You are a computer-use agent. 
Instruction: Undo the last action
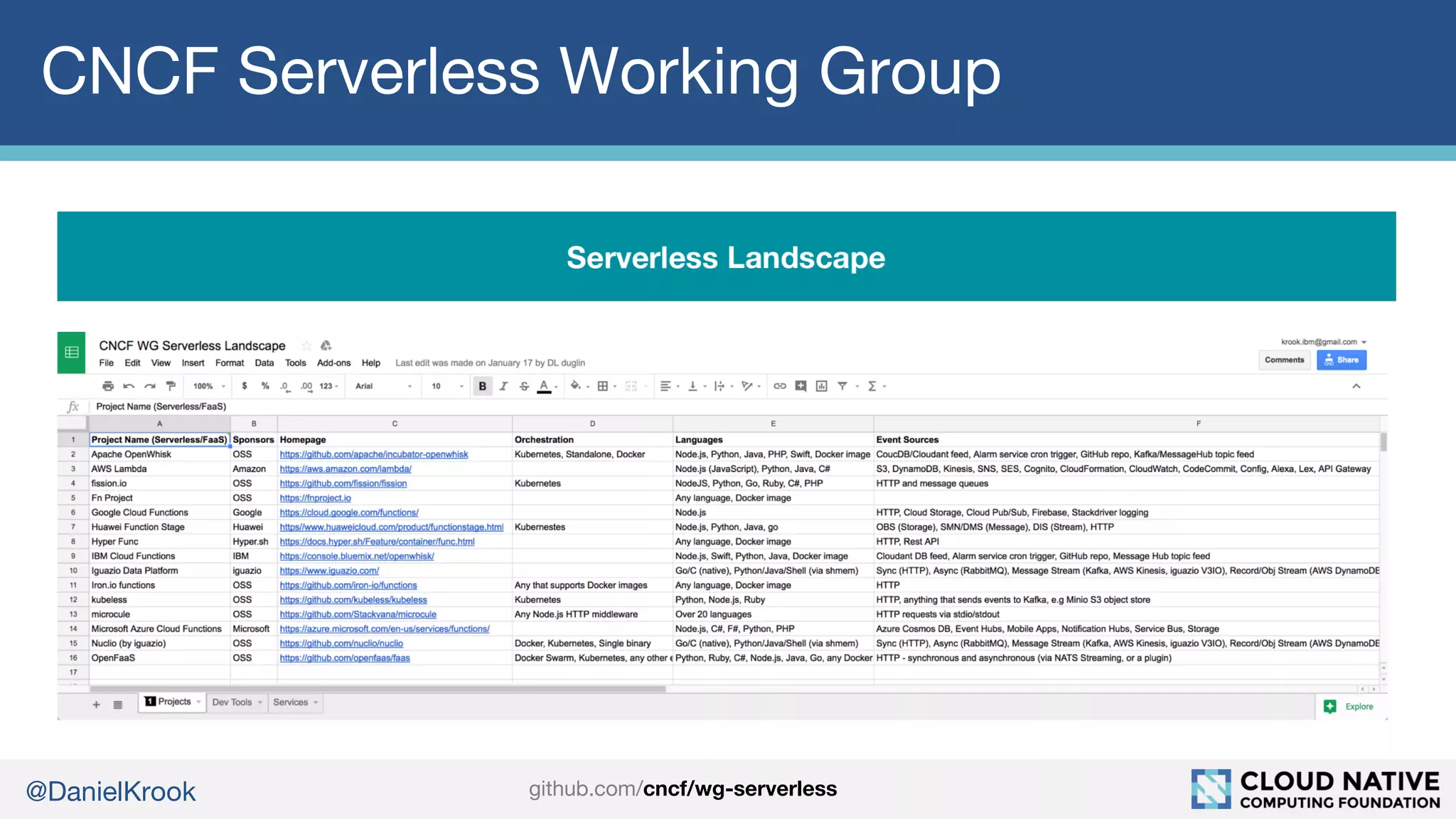click(129, 386)
